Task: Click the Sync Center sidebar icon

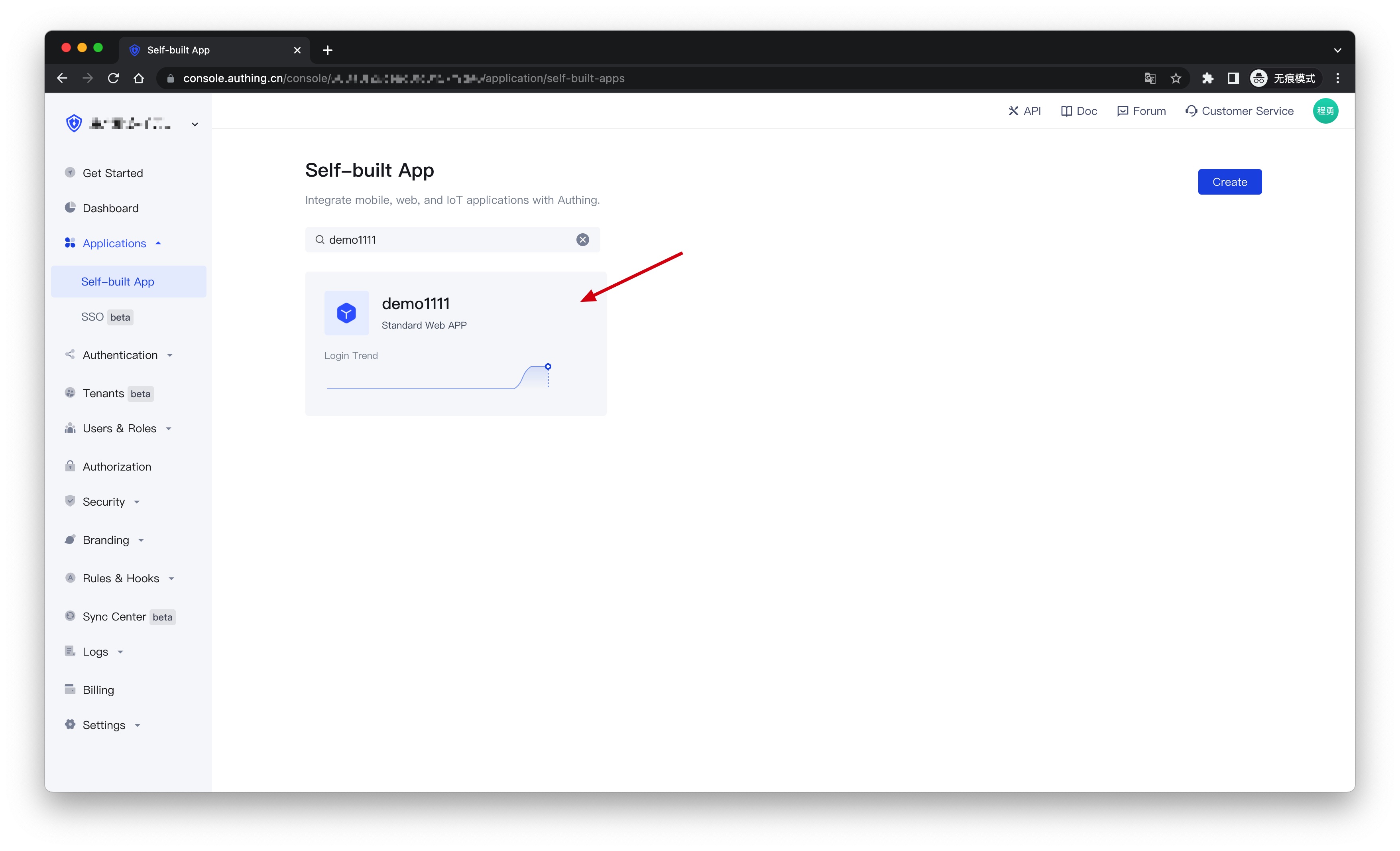Action: tap(70, 616)
